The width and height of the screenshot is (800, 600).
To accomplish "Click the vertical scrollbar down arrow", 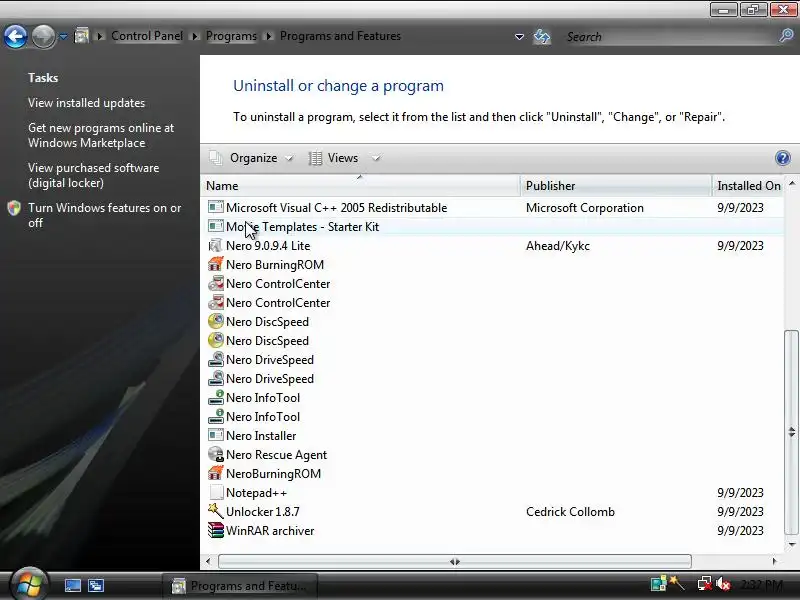I will (x=791, y=544).
